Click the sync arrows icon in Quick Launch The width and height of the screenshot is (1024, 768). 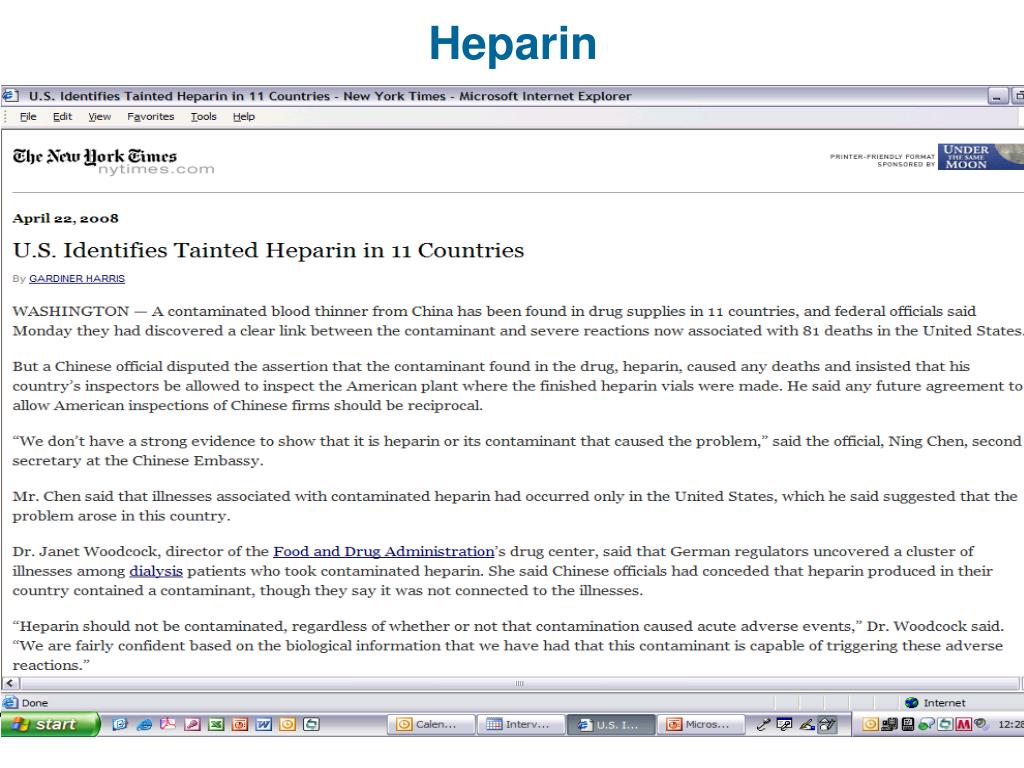click(x=312, y=724)
